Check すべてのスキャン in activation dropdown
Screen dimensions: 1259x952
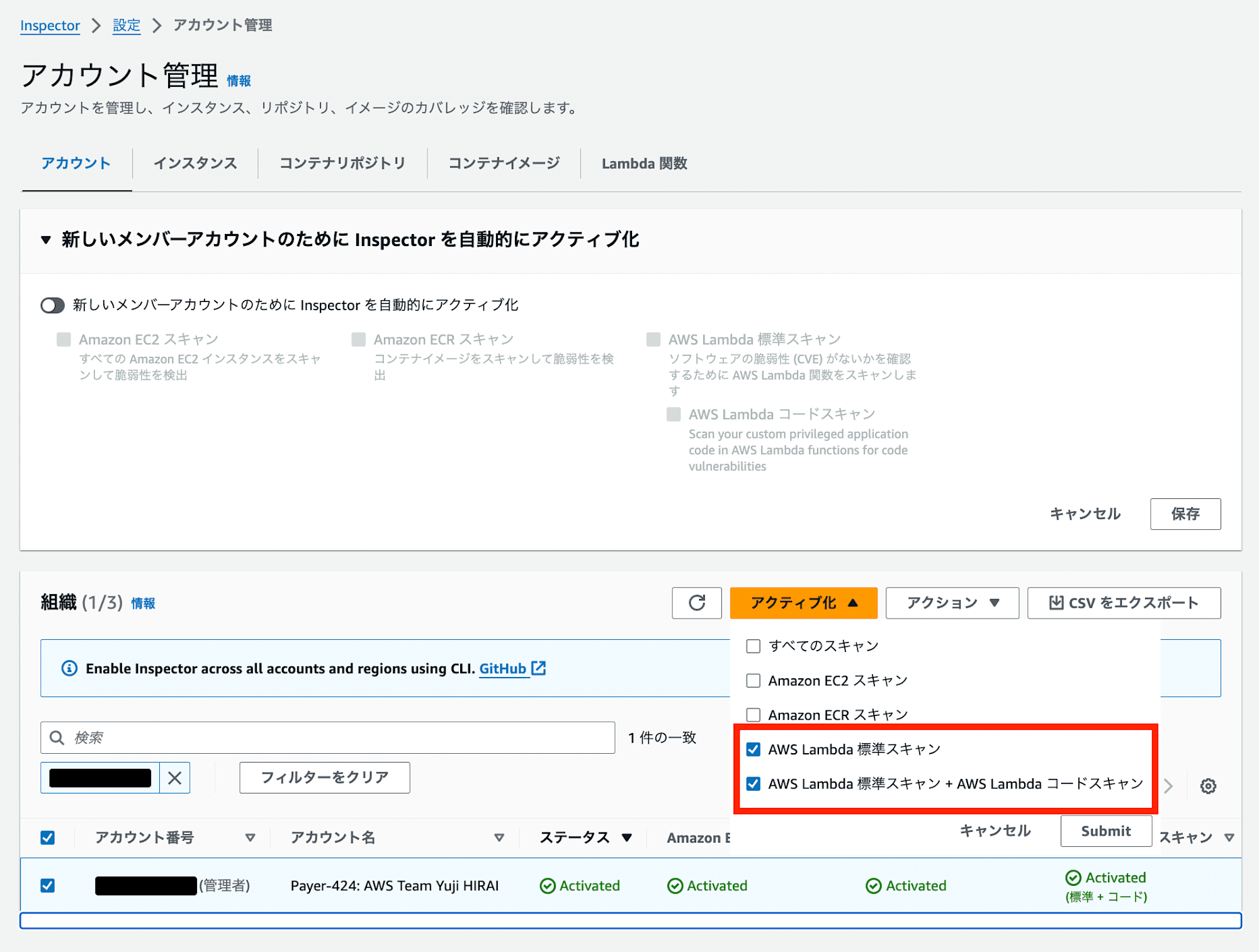(753, 646)
